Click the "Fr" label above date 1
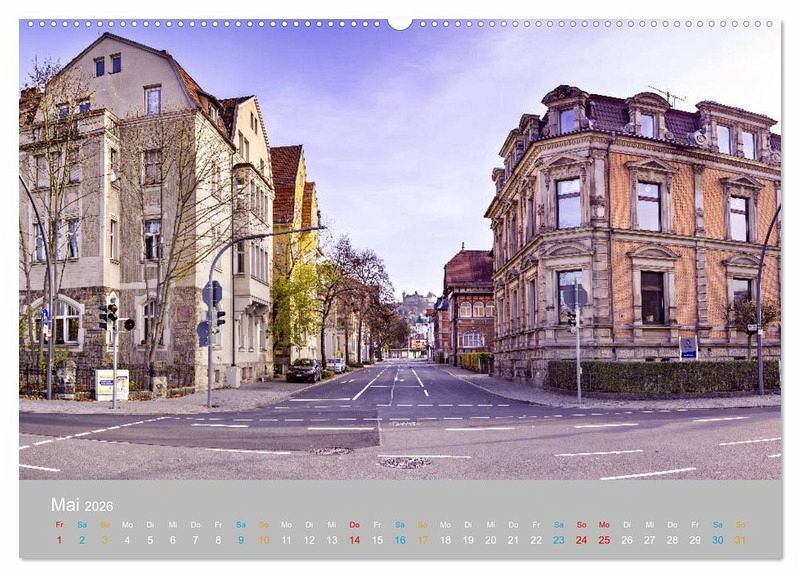The image size is (800, 577). click(x=59, y=524)
